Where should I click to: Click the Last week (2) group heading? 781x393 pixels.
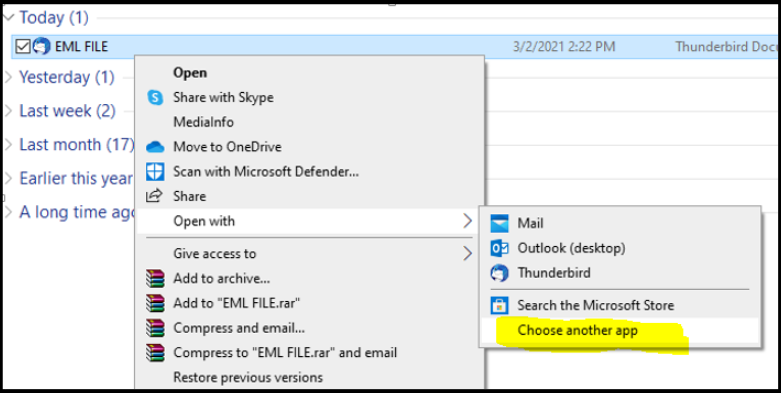[67, 111]
